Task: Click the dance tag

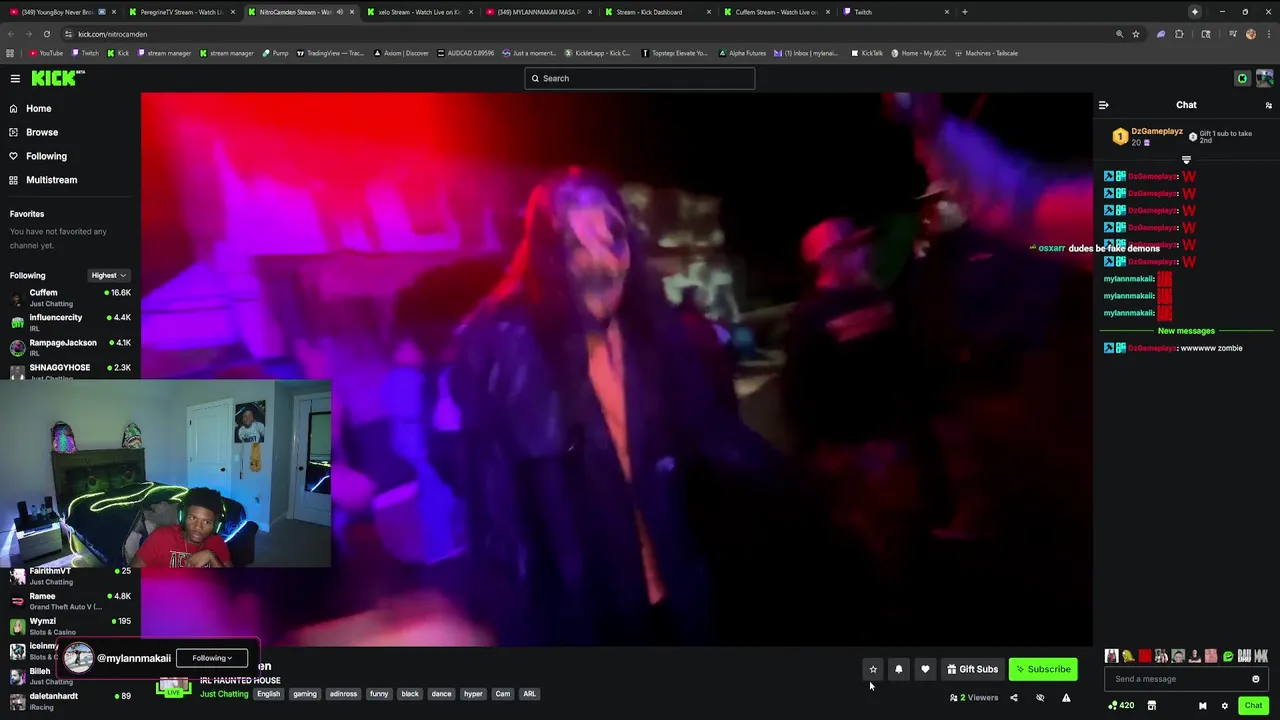Action: pyautogui.click(x=441, y=694)
